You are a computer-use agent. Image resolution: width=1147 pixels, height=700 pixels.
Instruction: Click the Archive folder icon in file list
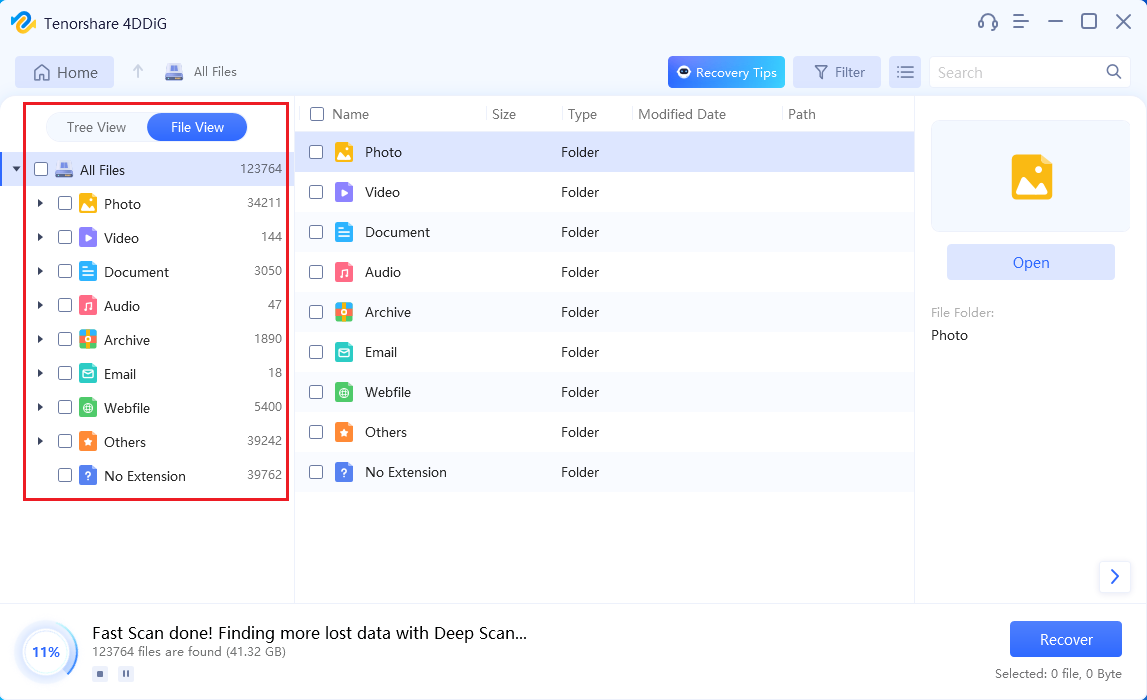[344, 312]
